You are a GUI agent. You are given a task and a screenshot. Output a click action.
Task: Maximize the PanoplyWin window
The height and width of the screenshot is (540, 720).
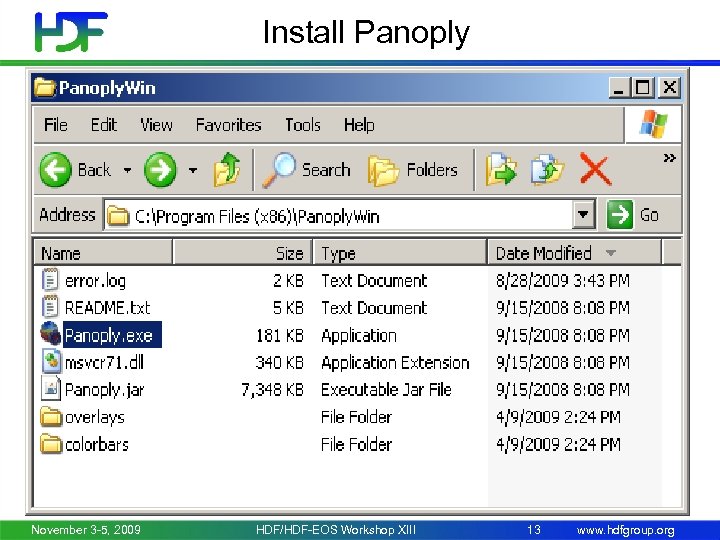[x=643, y=87]
